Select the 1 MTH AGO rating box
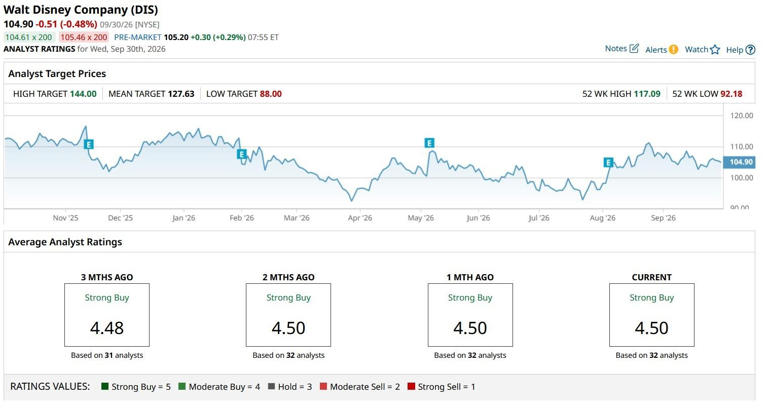The width and height of the screenshot is (768, 408). [x=470, y=315]
